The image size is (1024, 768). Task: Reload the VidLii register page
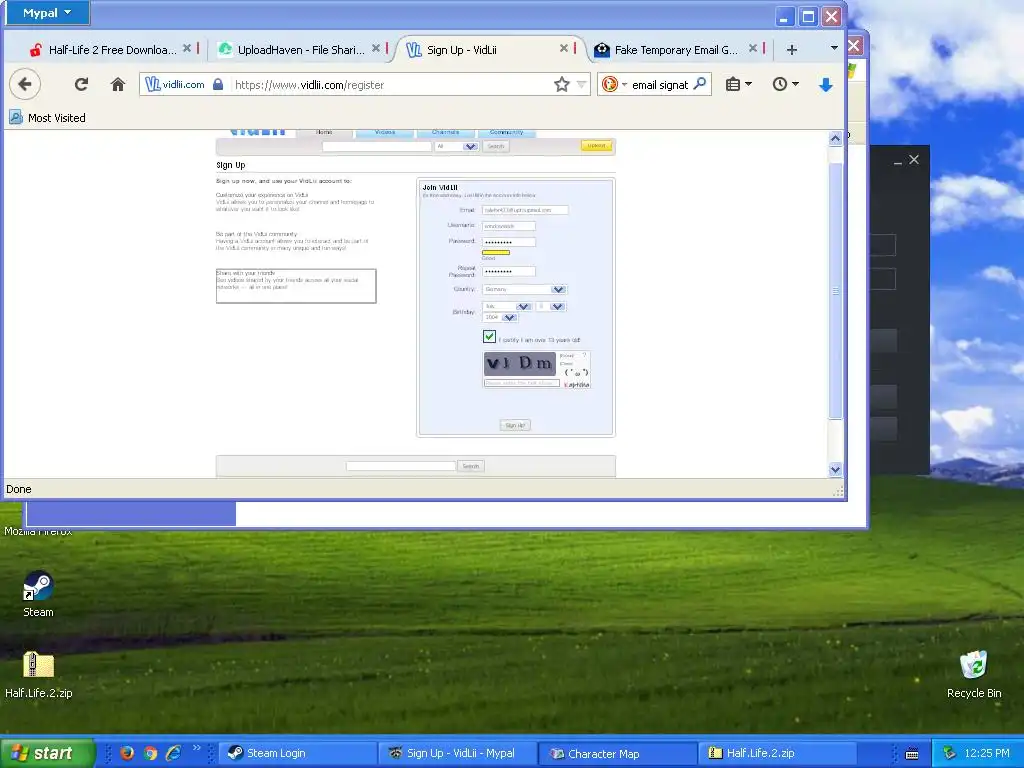[81, 84]
